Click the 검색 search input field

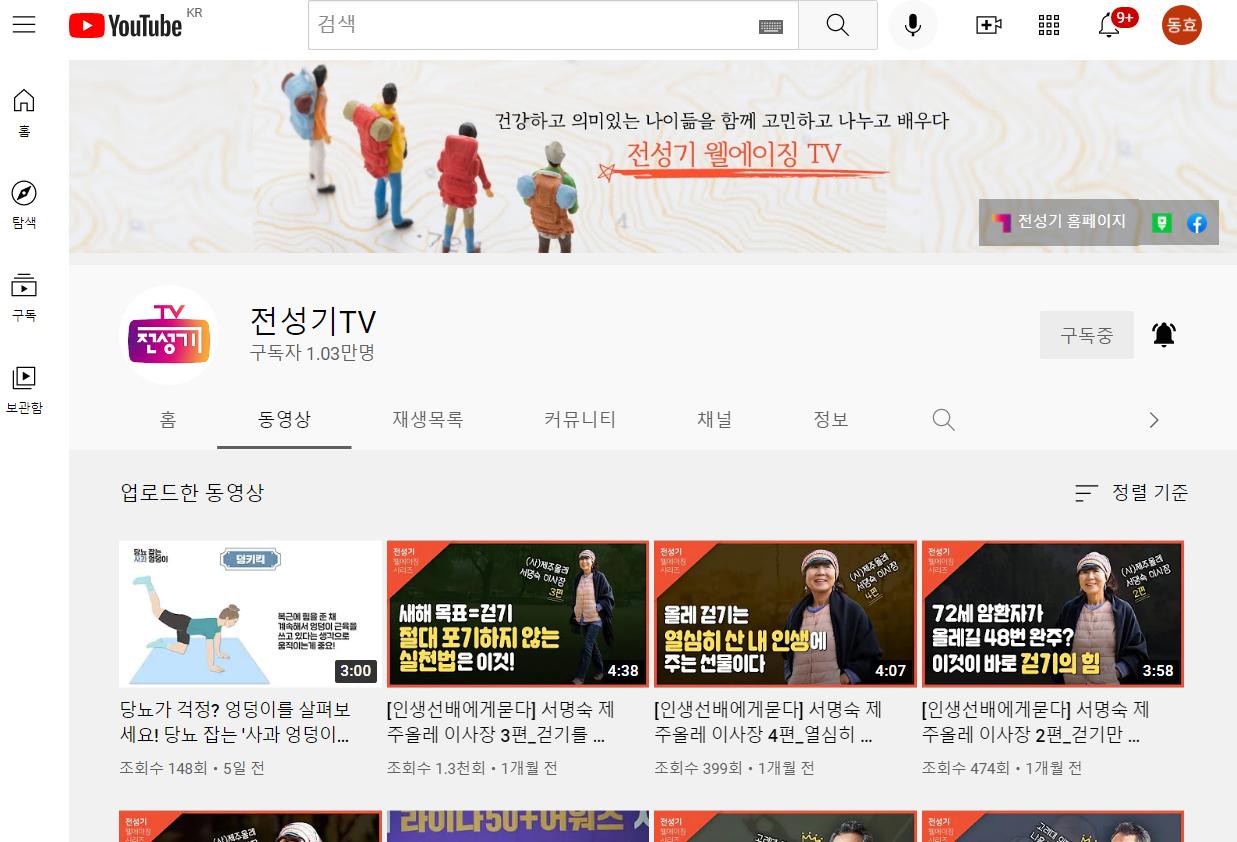(553, 25)
